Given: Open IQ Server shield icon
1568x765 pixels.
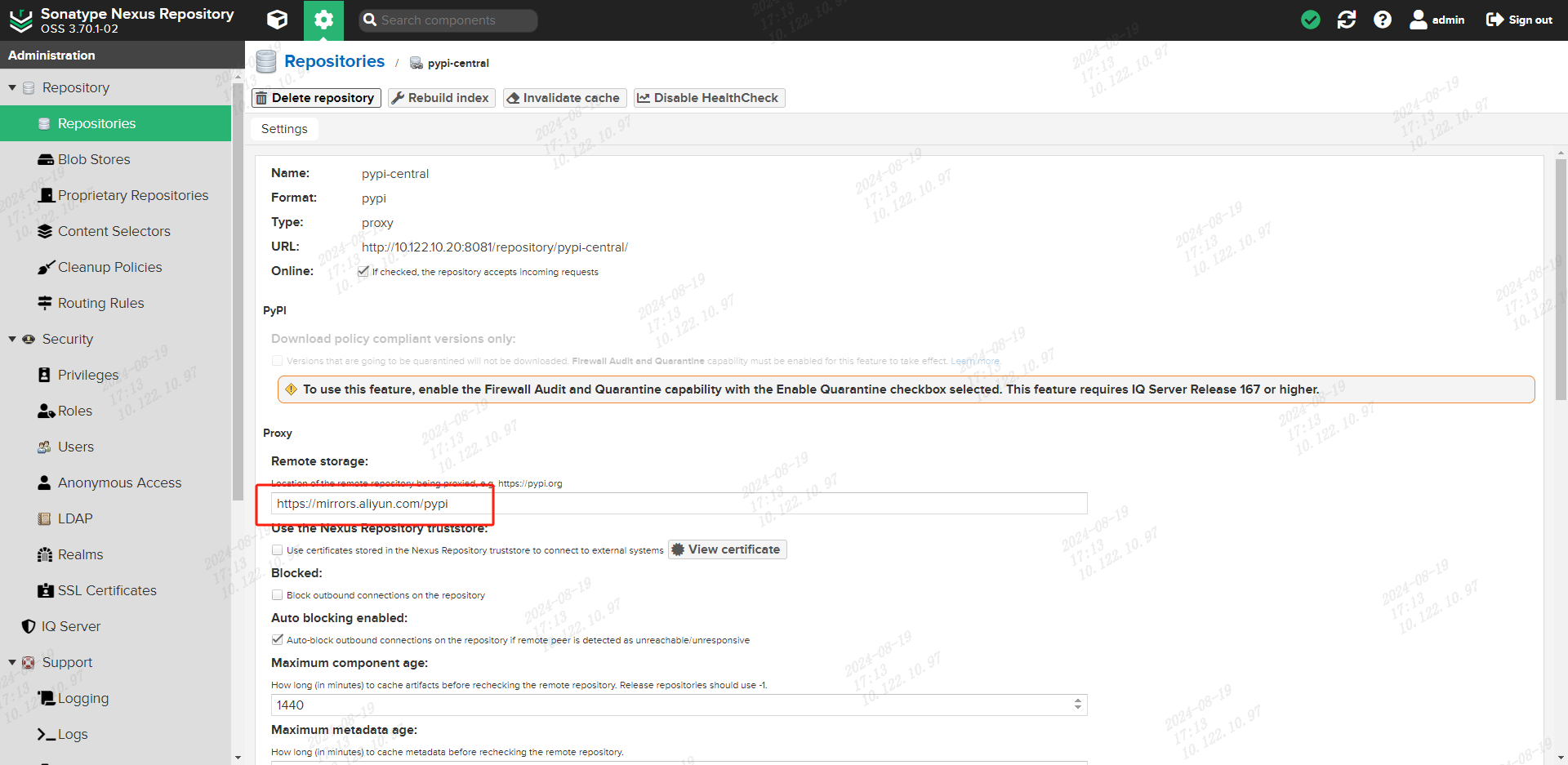Looking at the screenshot, I should pyautogui.click(x=29, y=626).
